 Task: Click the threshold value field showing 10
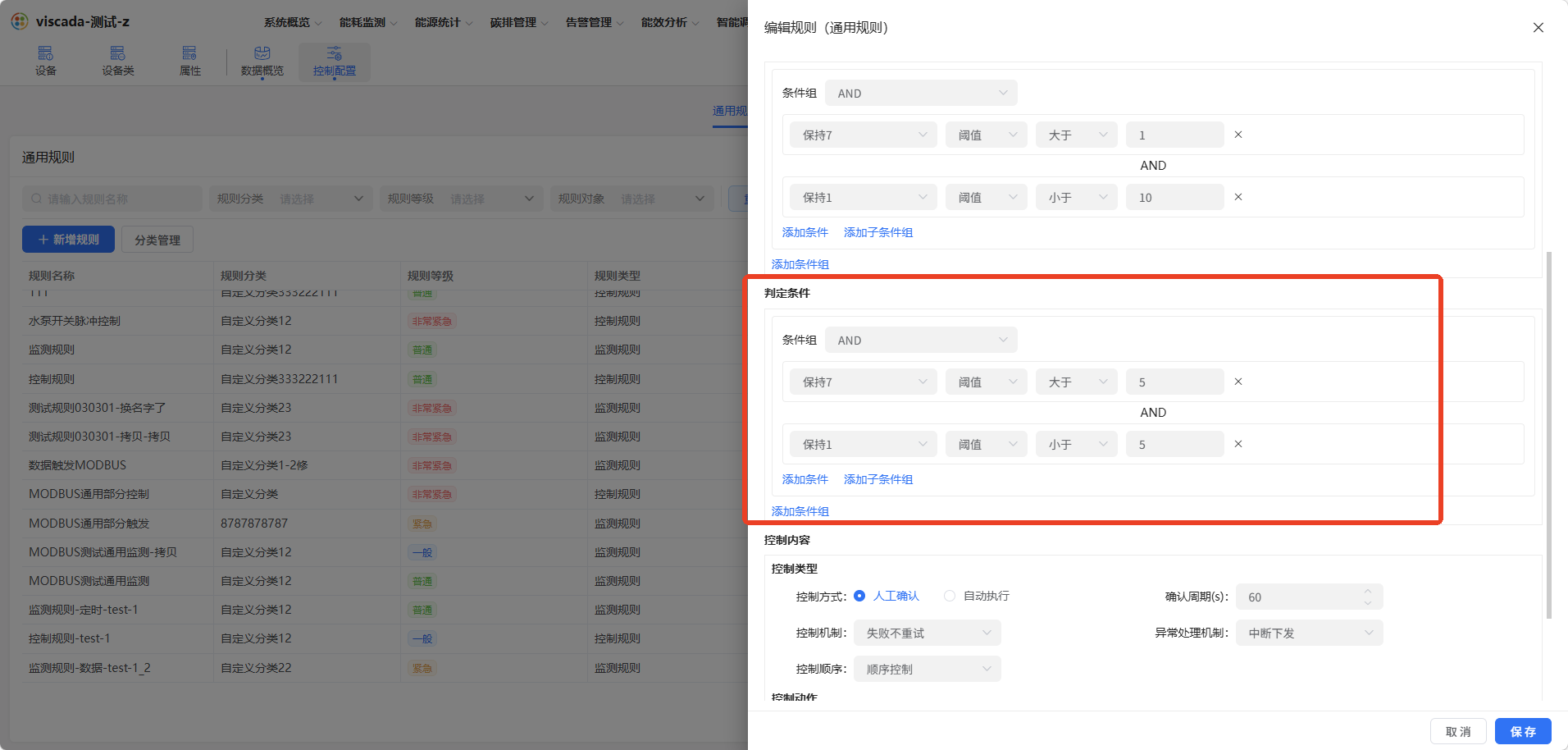(1175, 197)
